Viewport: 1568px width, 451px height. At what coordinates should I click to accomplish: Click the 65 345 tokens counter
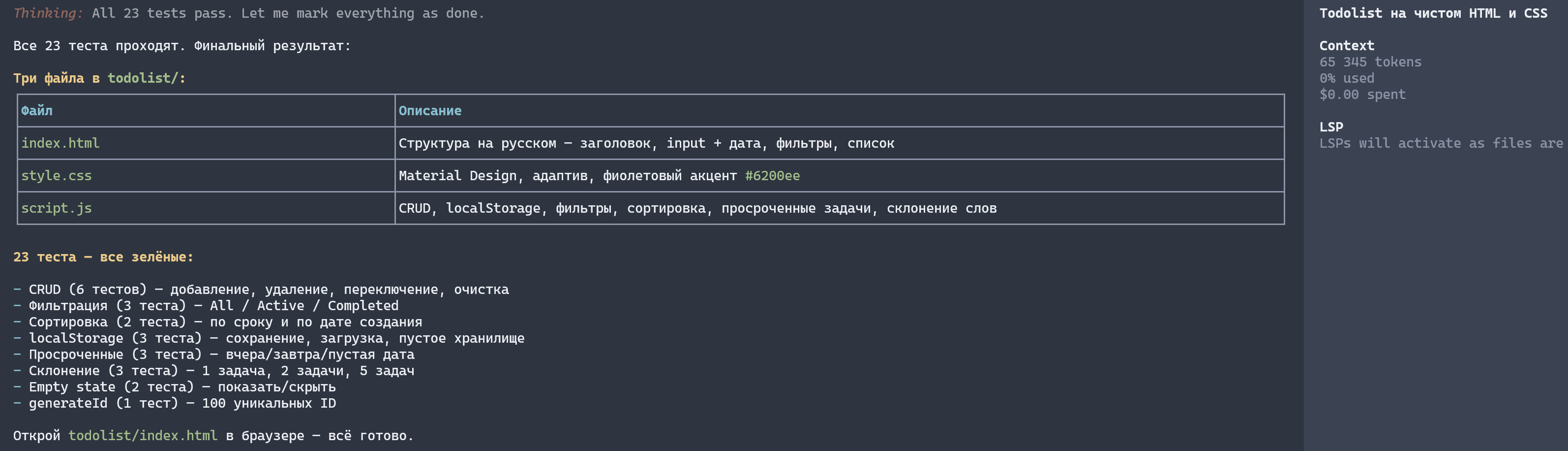pyautogui.click(x=1370, y=62)
